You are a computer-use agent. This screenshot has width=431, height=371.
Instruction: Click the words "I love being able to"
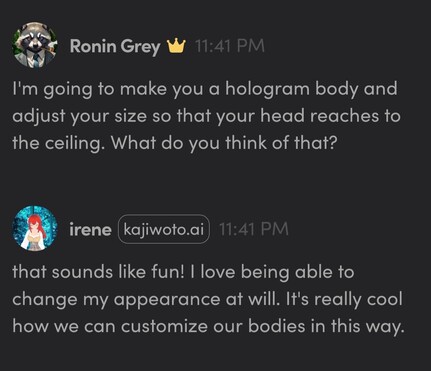click(272, 273)
